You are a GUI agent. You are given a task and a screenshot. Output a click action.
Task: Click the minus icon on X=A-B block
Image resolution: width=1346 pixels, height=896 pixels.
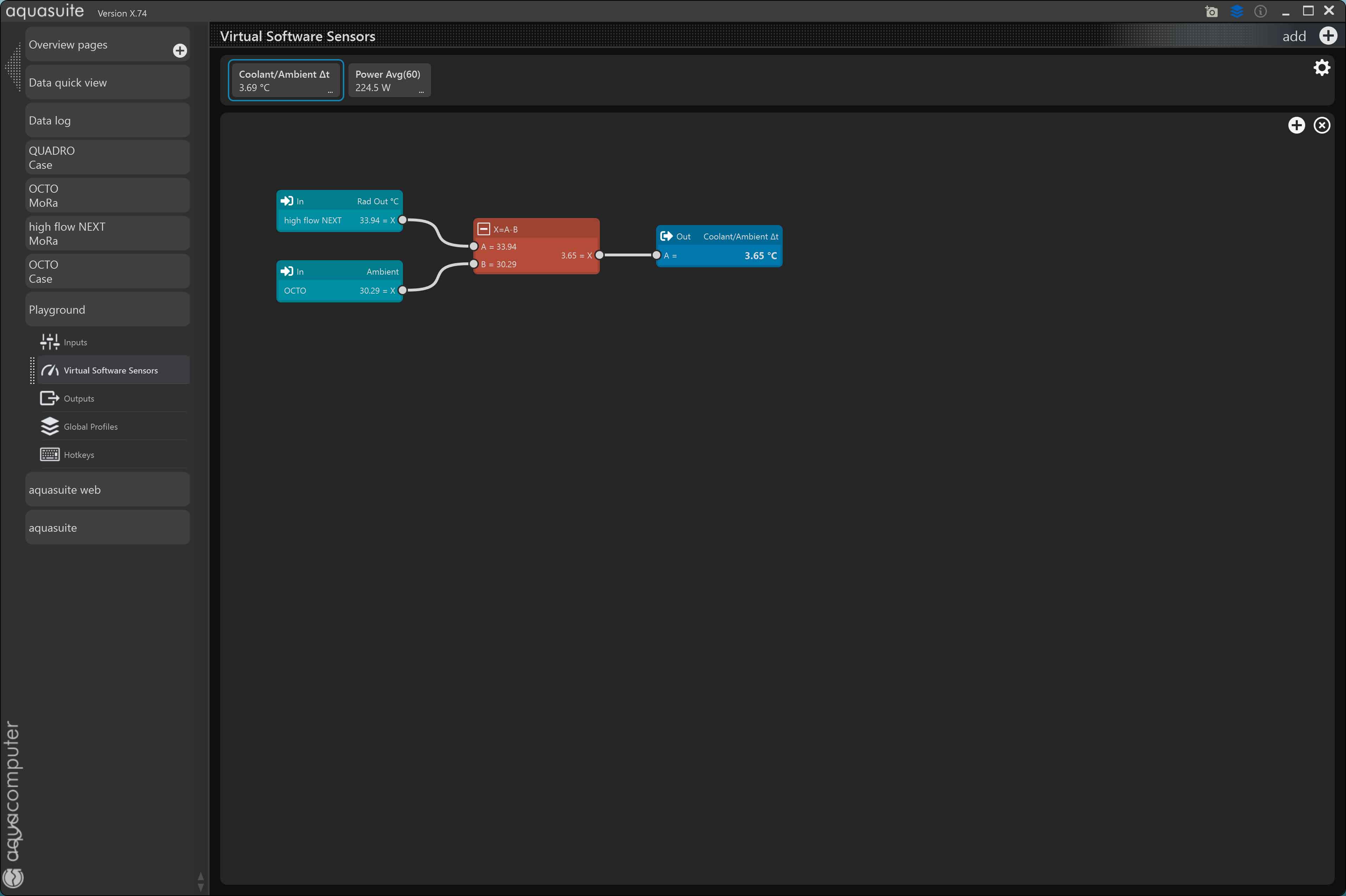(x=483, y=229)
